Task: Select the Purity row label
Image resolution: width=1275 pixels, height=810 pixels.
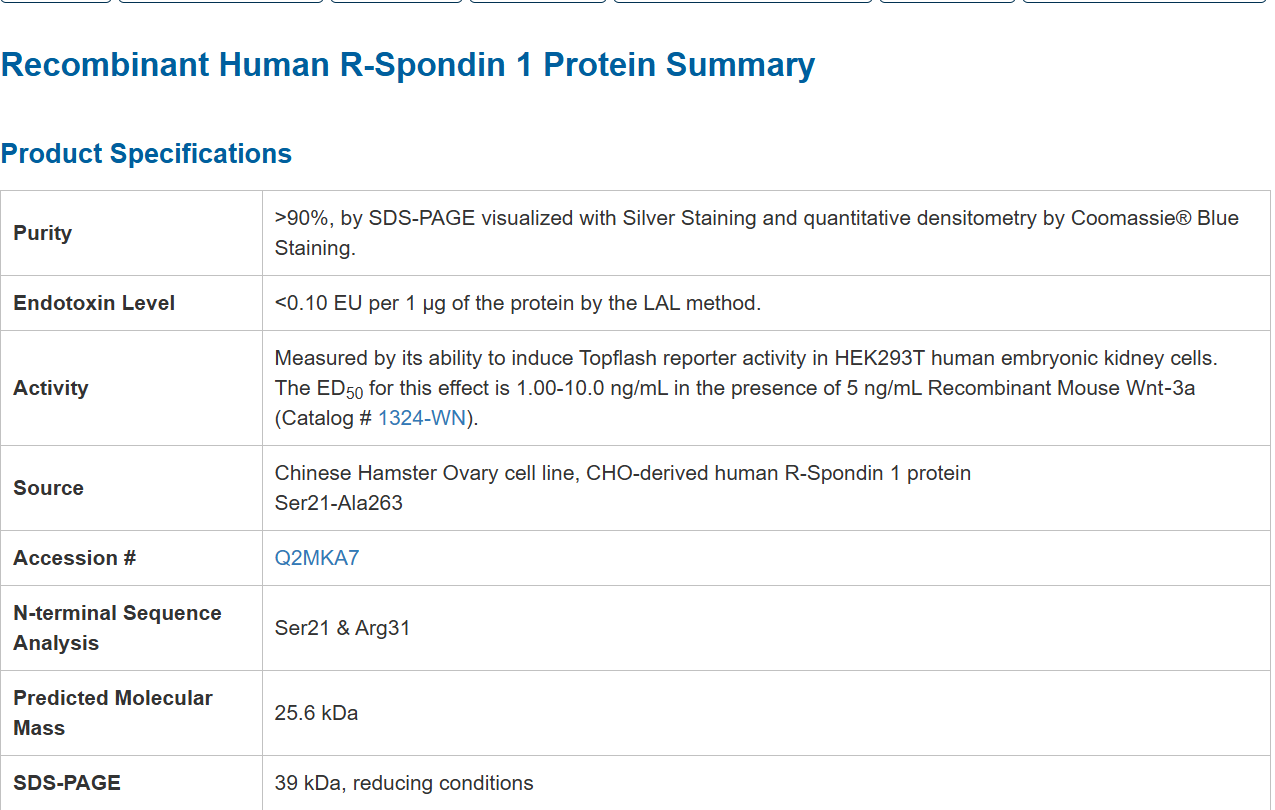Action: coord(43,233)
